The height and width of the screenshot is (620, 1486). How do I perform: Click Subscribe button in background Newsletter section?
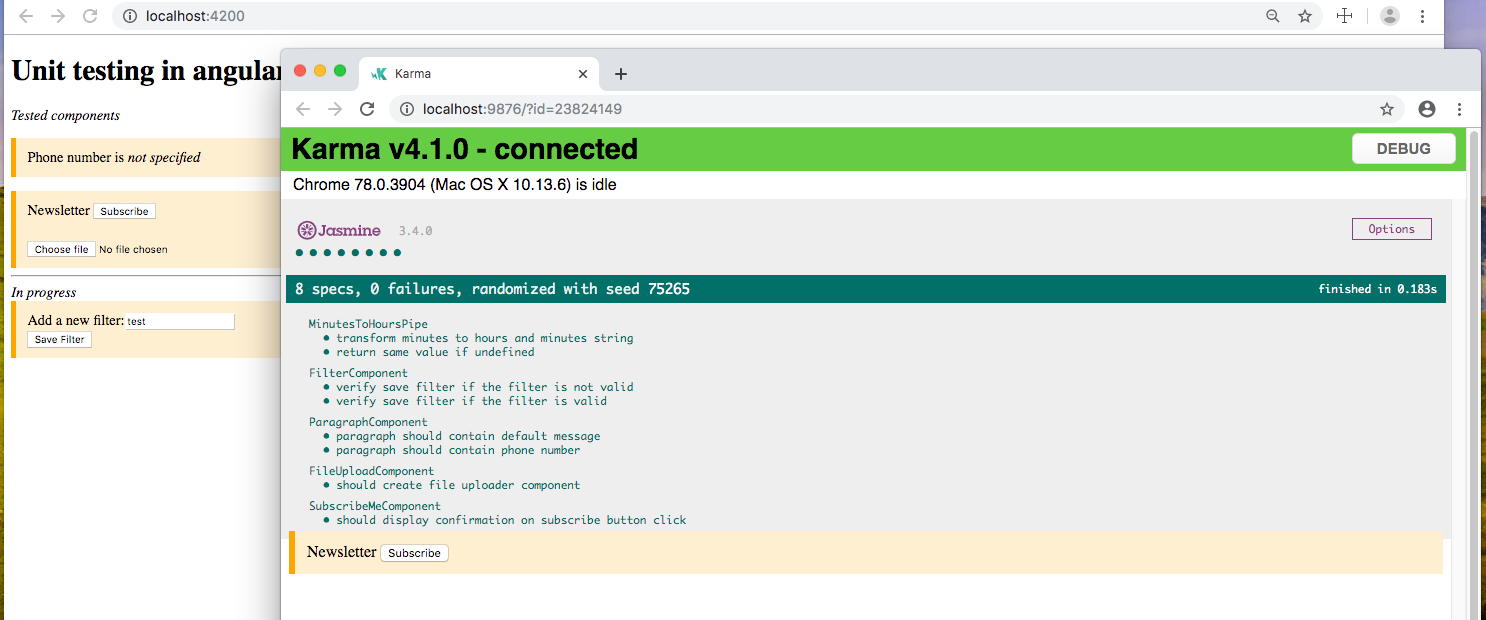(x=124, y=211)
